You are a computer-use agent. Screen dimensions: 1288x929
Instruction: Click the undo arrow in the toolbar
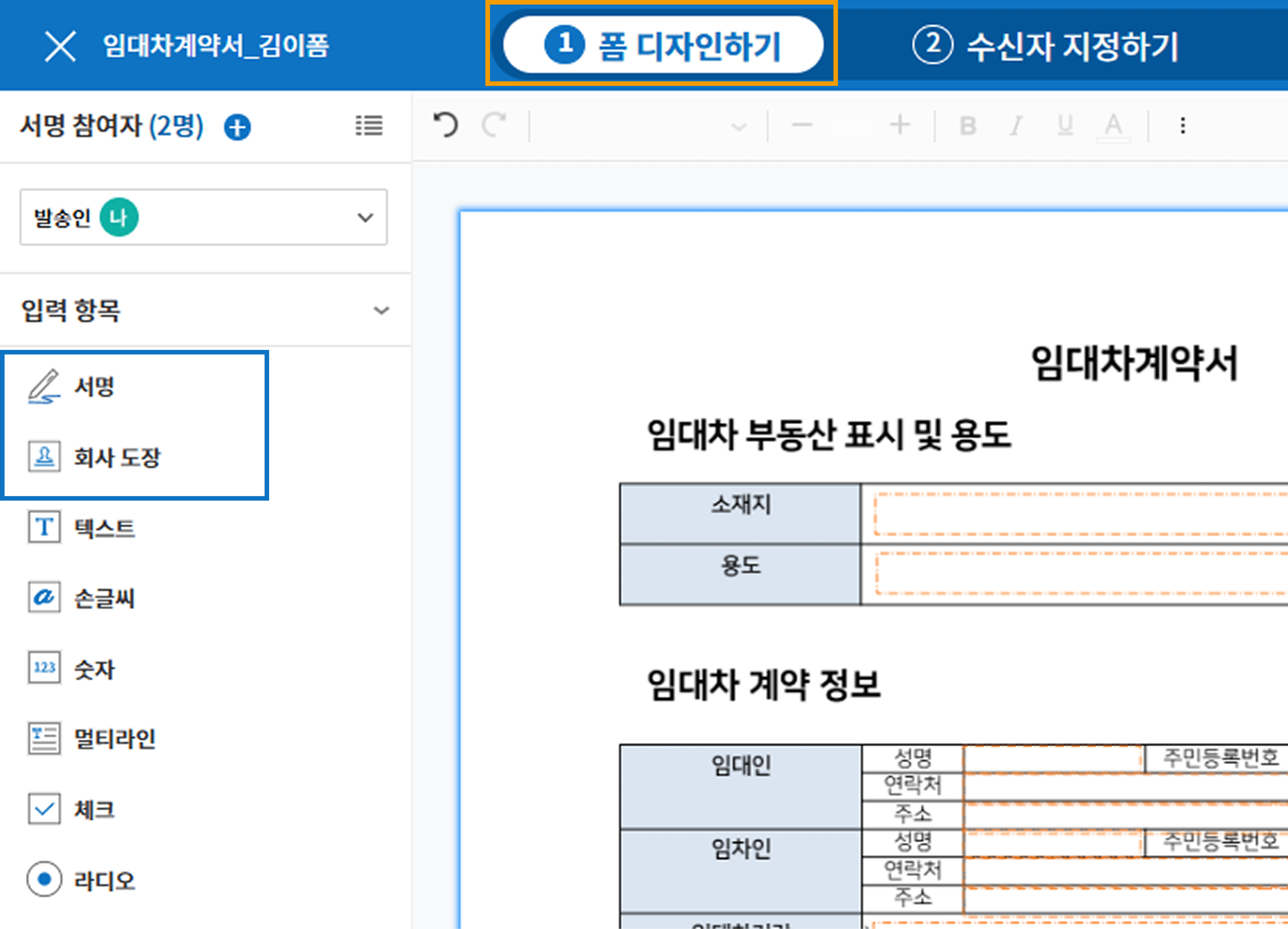446,125
